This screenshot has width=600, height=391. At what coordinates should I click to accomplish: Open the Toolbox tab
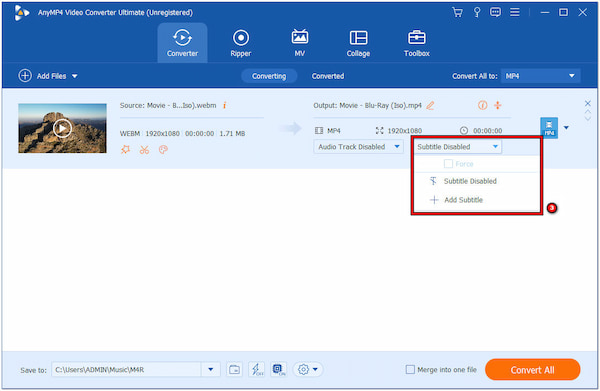[417, 43]
